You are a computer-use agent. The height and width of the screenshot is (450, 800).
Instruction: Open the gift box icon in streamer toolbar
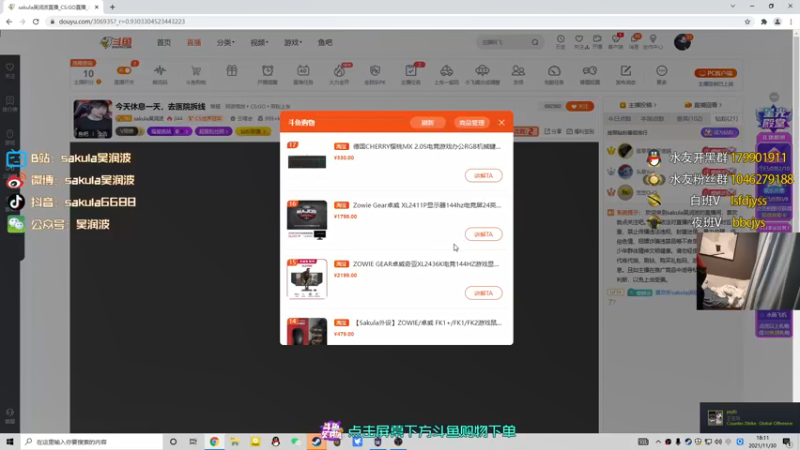(x=232, y=71)
